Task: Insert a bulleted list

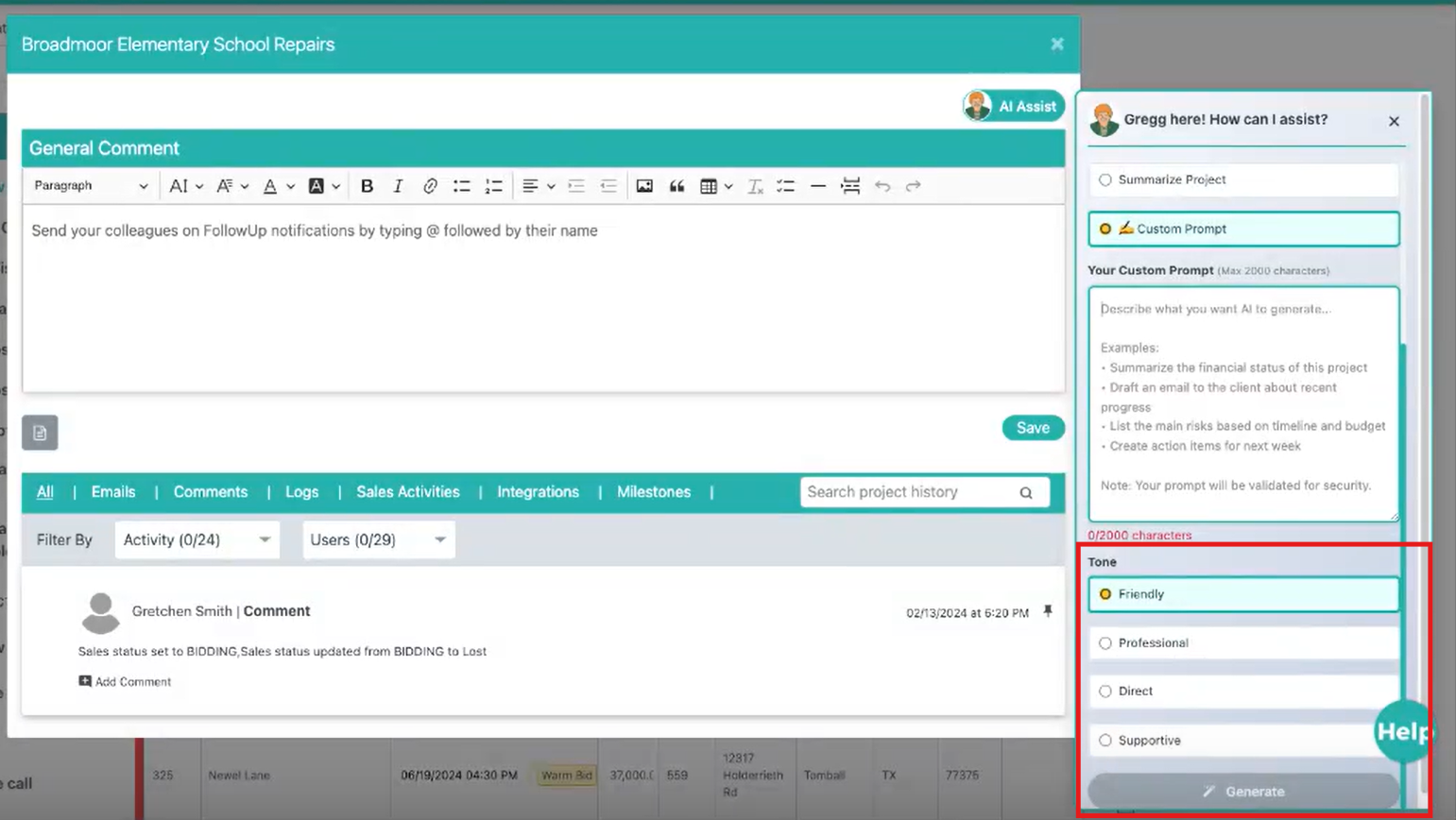Action: click(x=461, y=186)
